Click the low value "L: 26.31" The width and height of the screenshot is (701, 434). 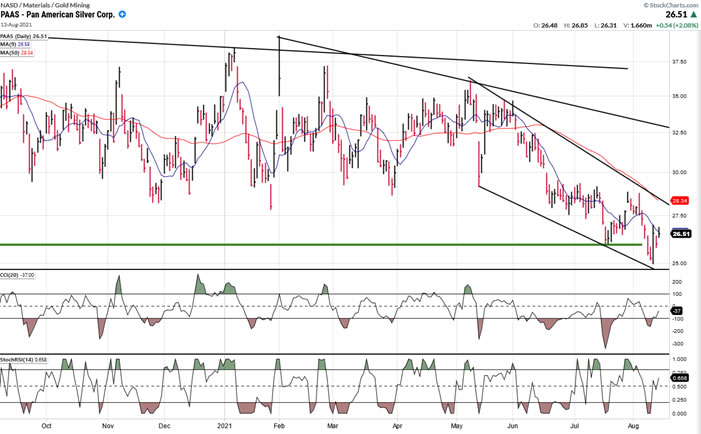[x=605, y=25]
